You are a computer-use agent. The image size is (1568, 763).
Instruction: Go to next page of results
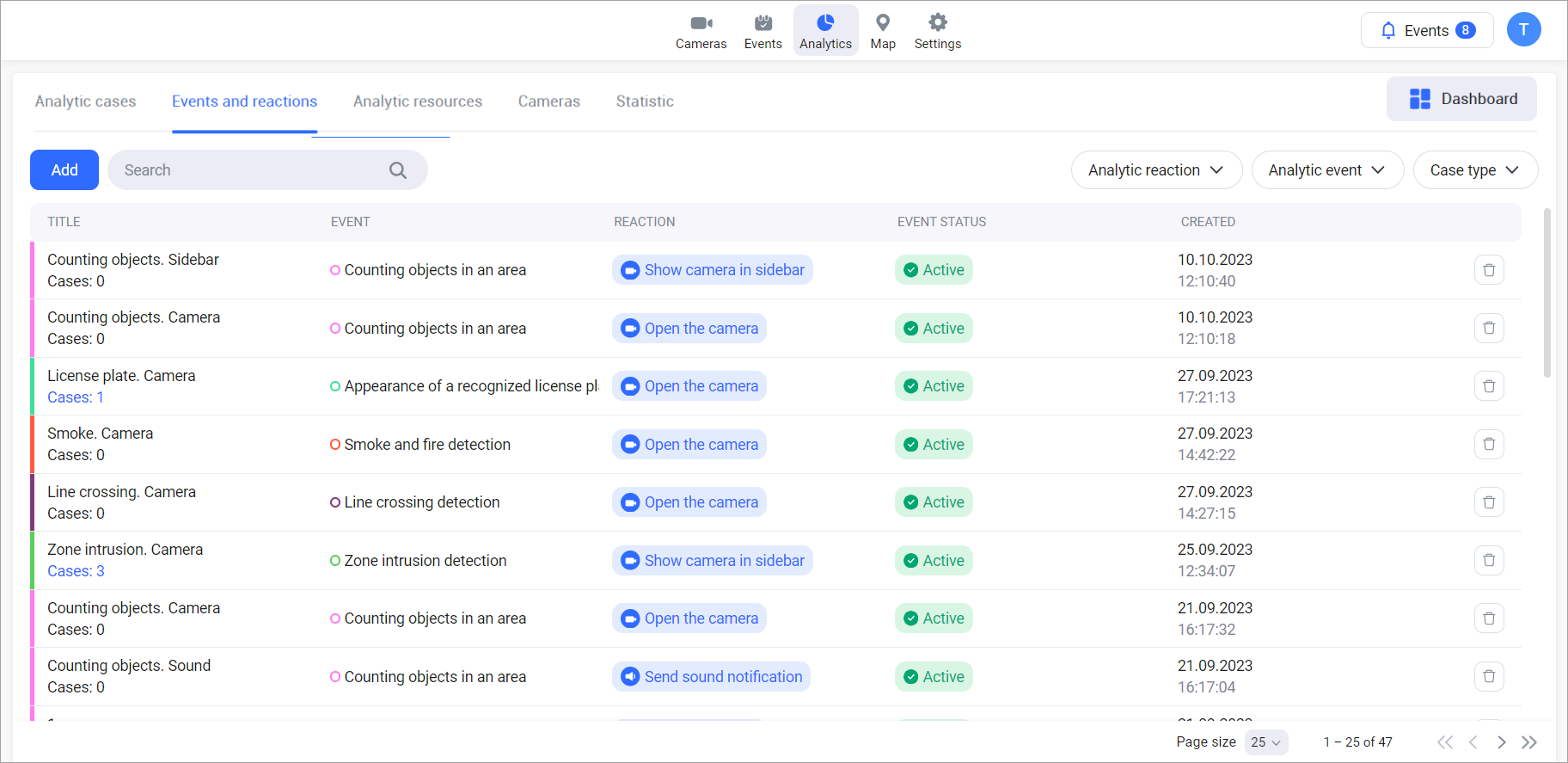(1501, 742)
